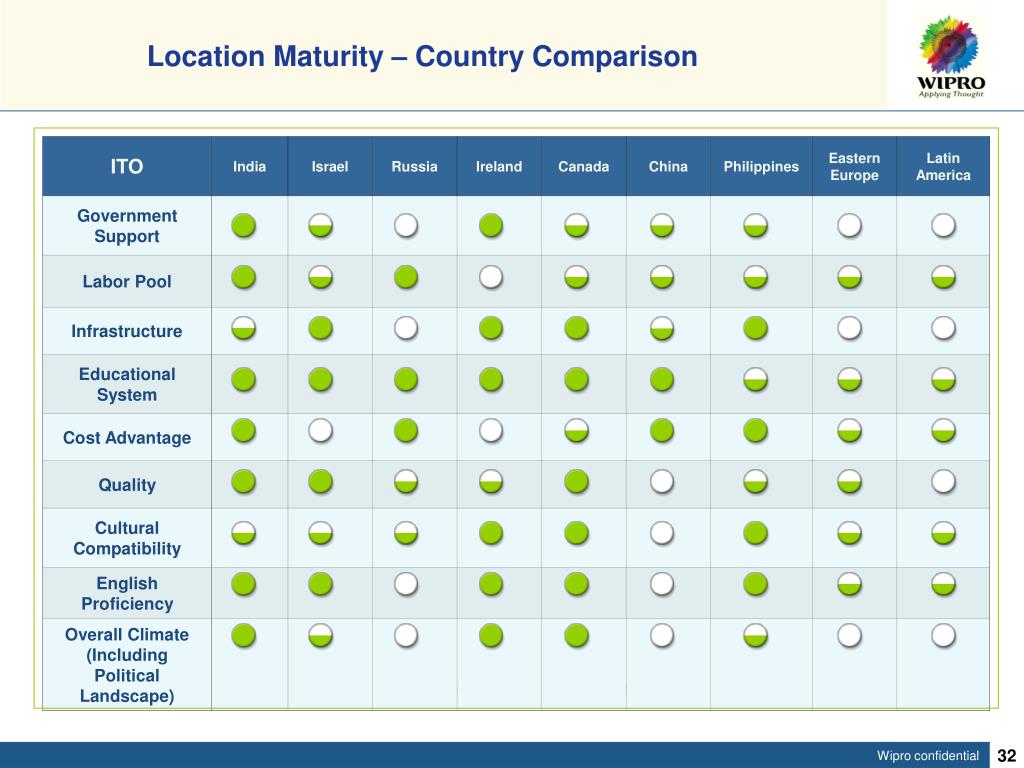The image size is (1024, 768).
Task: Click Latin America's English Proficiency circle
Action: pyautogui.click(x=944, y=584)
